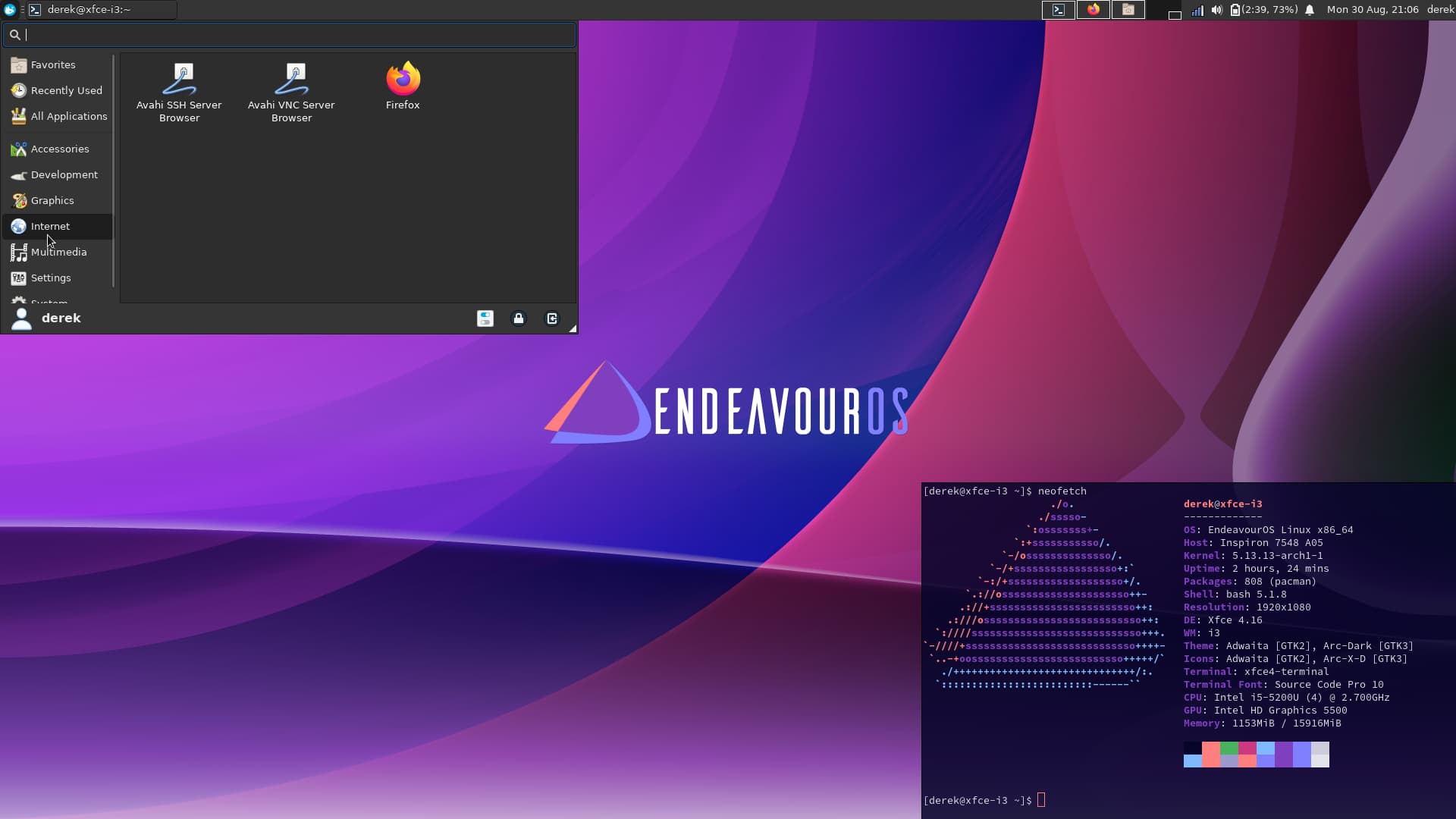
Task: Open the Favorites category
Action: (x=58, y=64)
